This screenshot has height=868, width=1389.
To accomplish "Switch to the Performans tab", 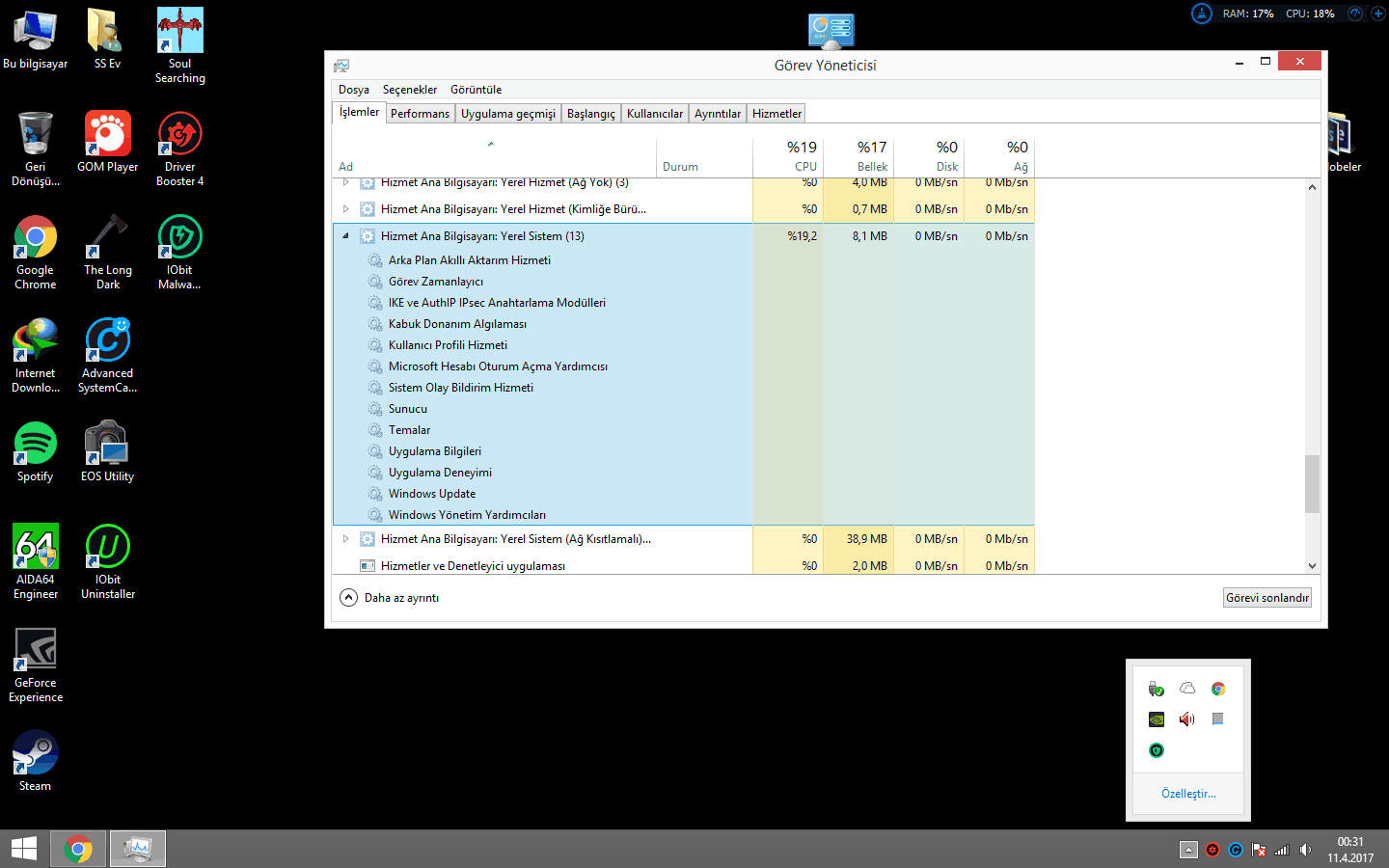I will point(420,114).
